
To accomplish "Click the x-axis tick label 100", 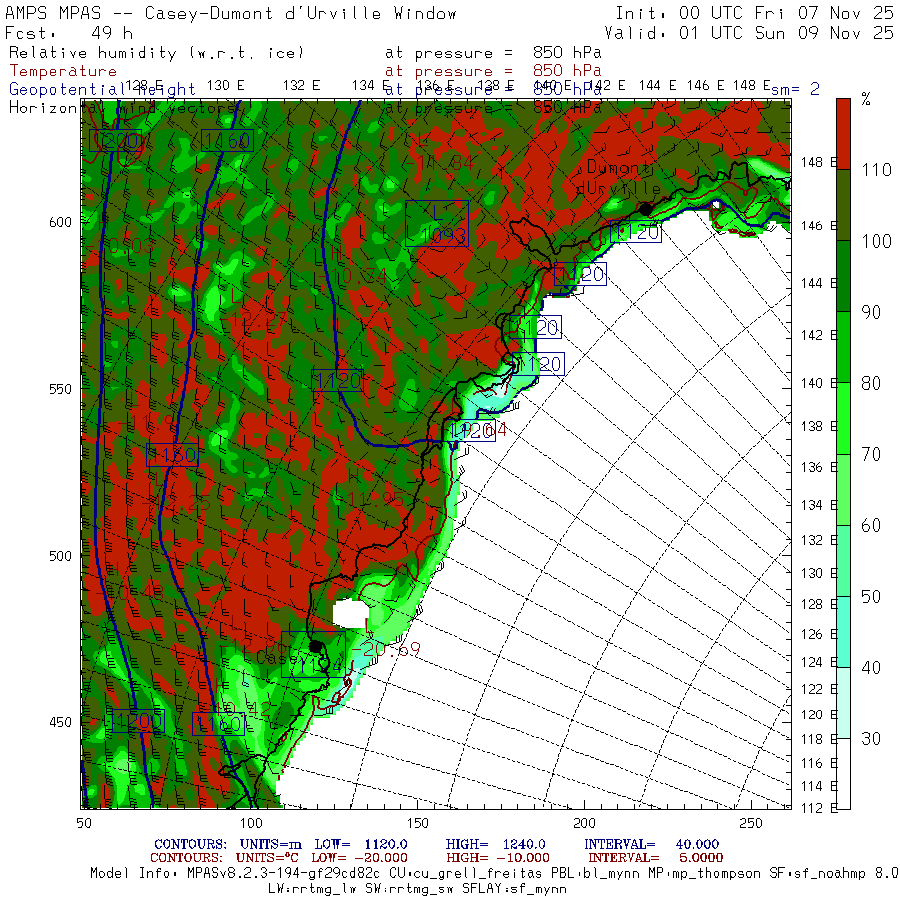I will point(251,823).
